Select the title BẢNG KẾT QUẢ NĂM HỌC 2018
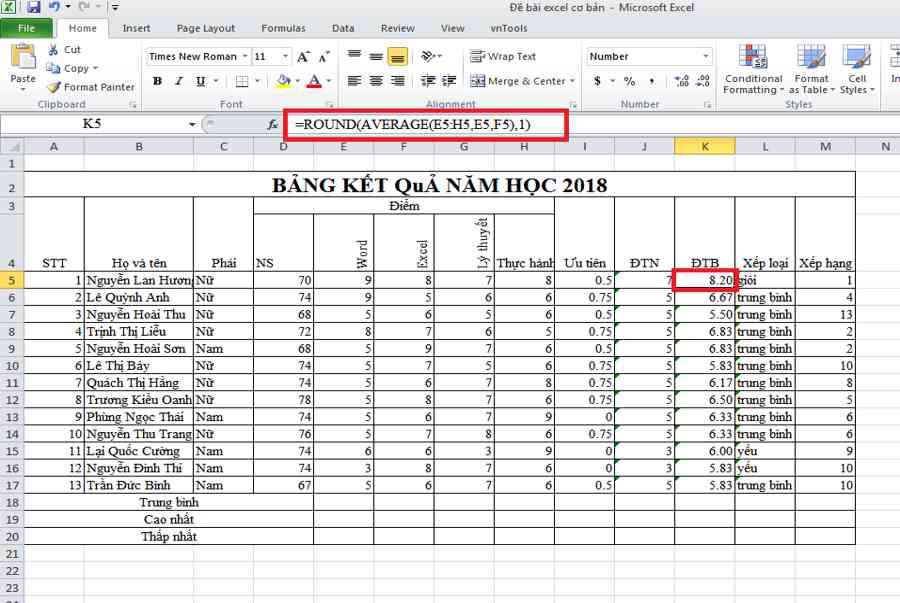This screenshot has height=603, width=900. point(439,185)
